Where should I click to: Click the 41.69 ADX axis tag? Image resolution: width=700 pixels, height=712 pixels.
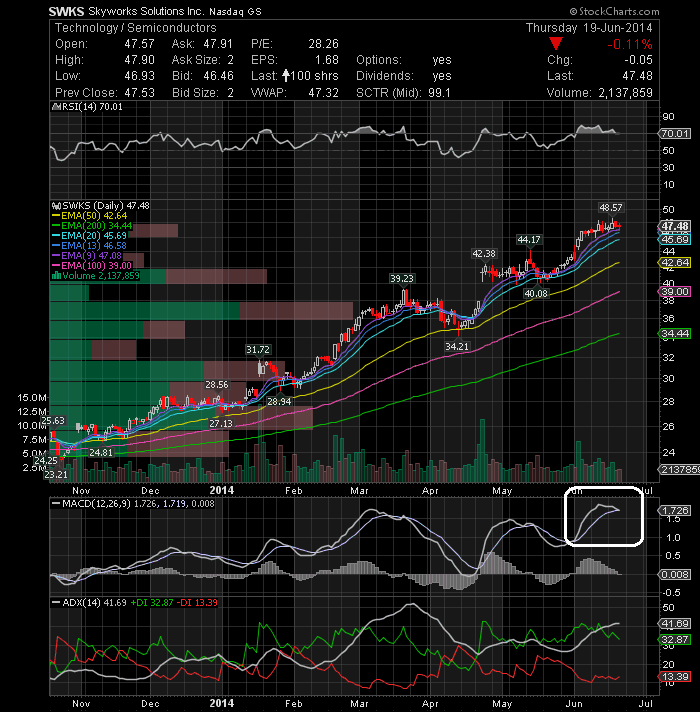tap(675, 623)
